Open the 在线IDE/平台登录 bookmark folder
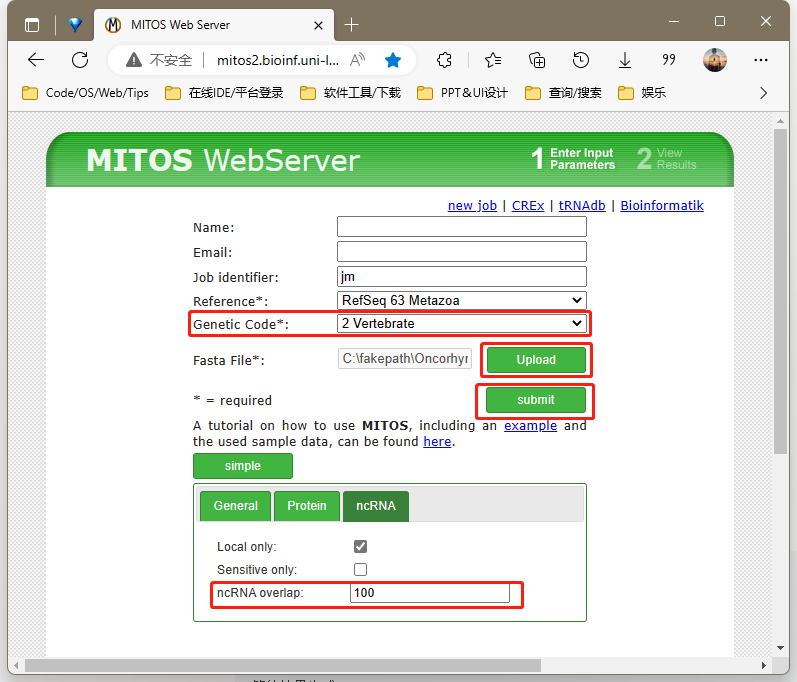This screenshot has width=797, height=682. click(x=224, y=93)
